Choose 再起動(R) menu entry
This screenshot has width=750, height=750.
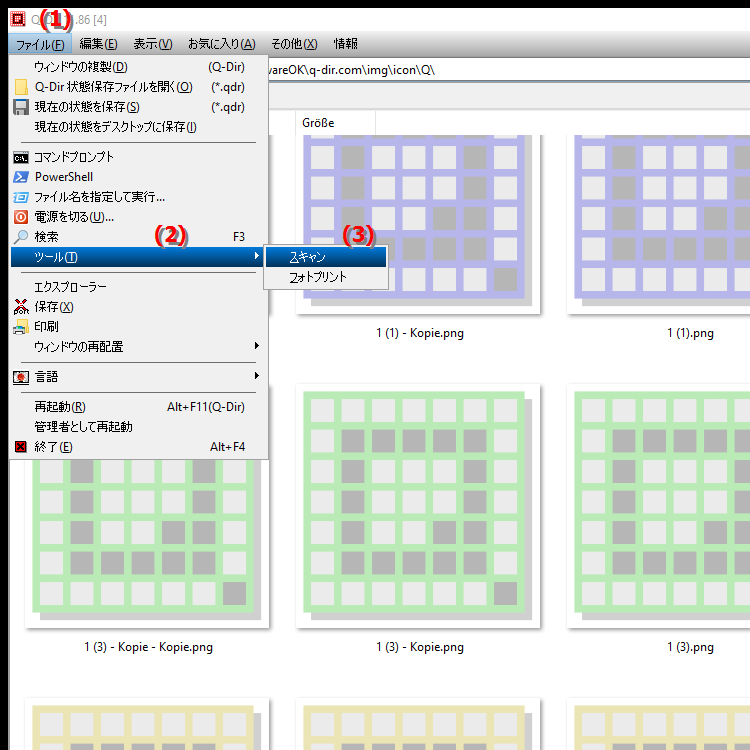click(x=139, y=407)
